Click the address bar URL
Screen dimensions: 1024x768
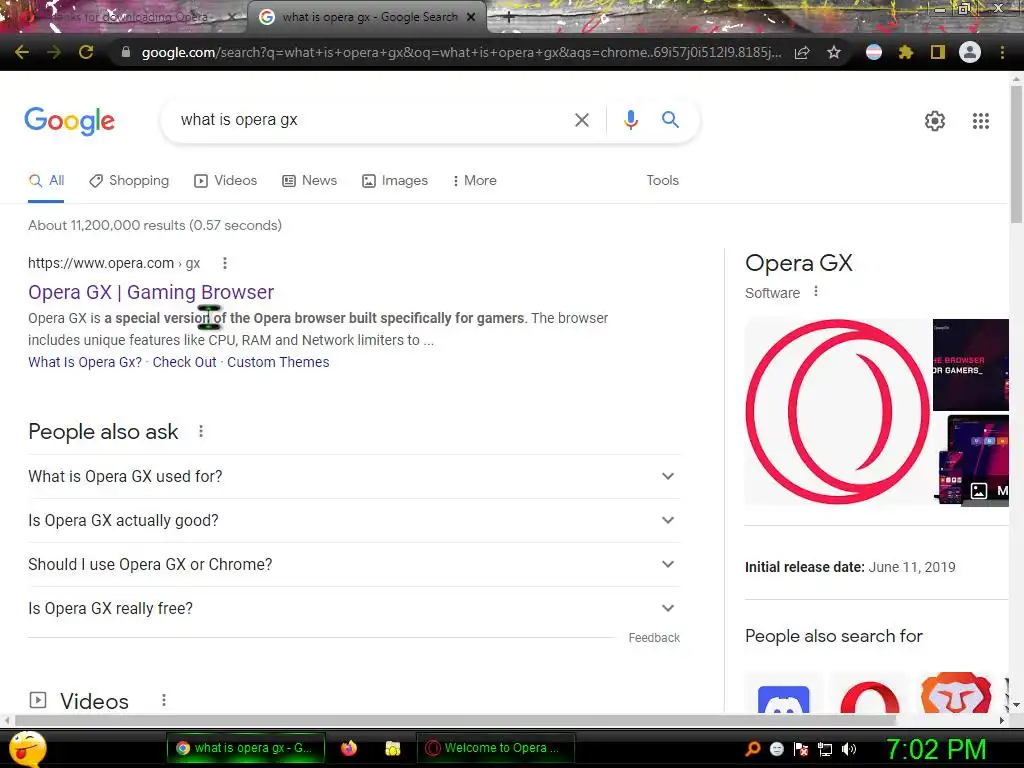[460, 52]
